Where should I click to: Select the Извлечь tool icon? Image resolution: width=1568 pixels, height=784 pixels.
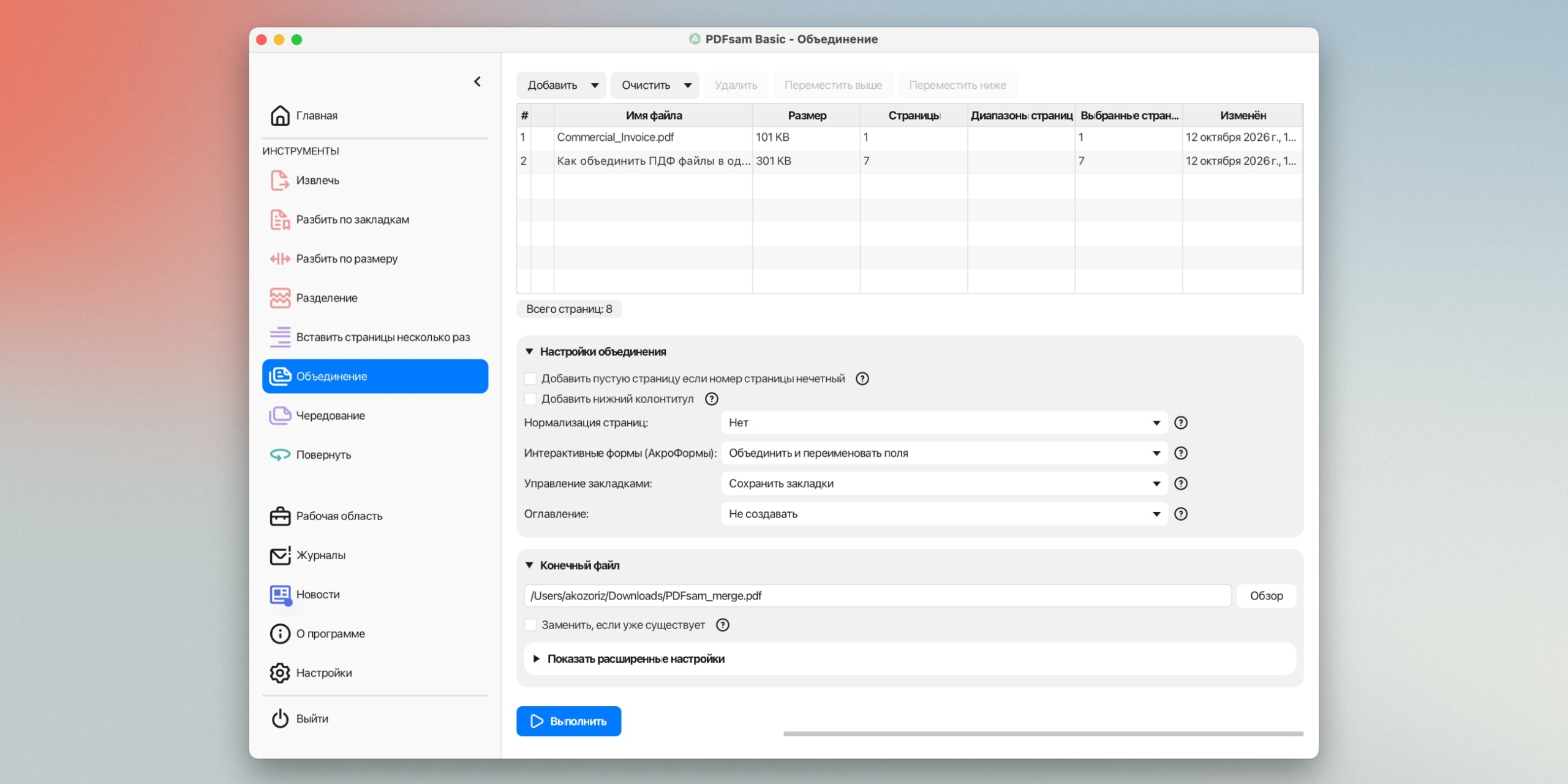280,180
